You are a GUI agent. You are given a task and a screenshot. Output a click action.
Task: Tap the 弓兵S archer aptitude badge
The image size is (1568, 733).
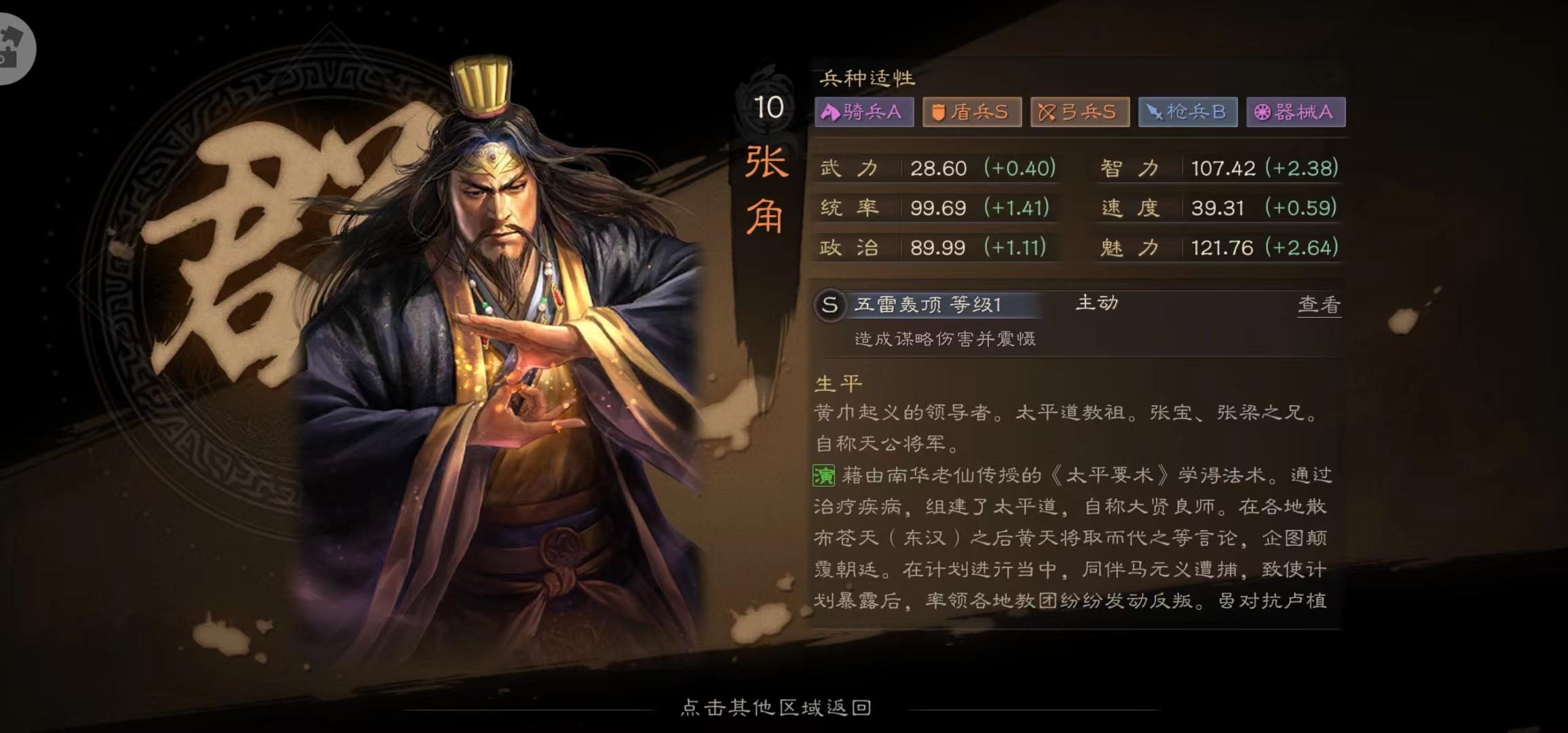[1080, 112]
